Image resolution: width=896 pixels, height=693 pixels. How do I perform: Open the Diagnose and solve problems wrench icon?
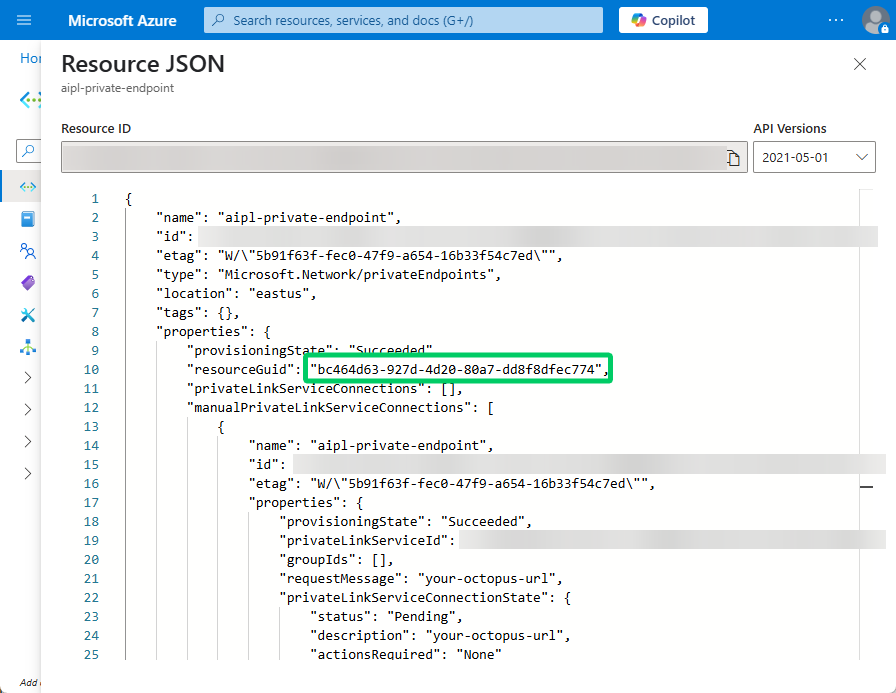pos(27,315)
